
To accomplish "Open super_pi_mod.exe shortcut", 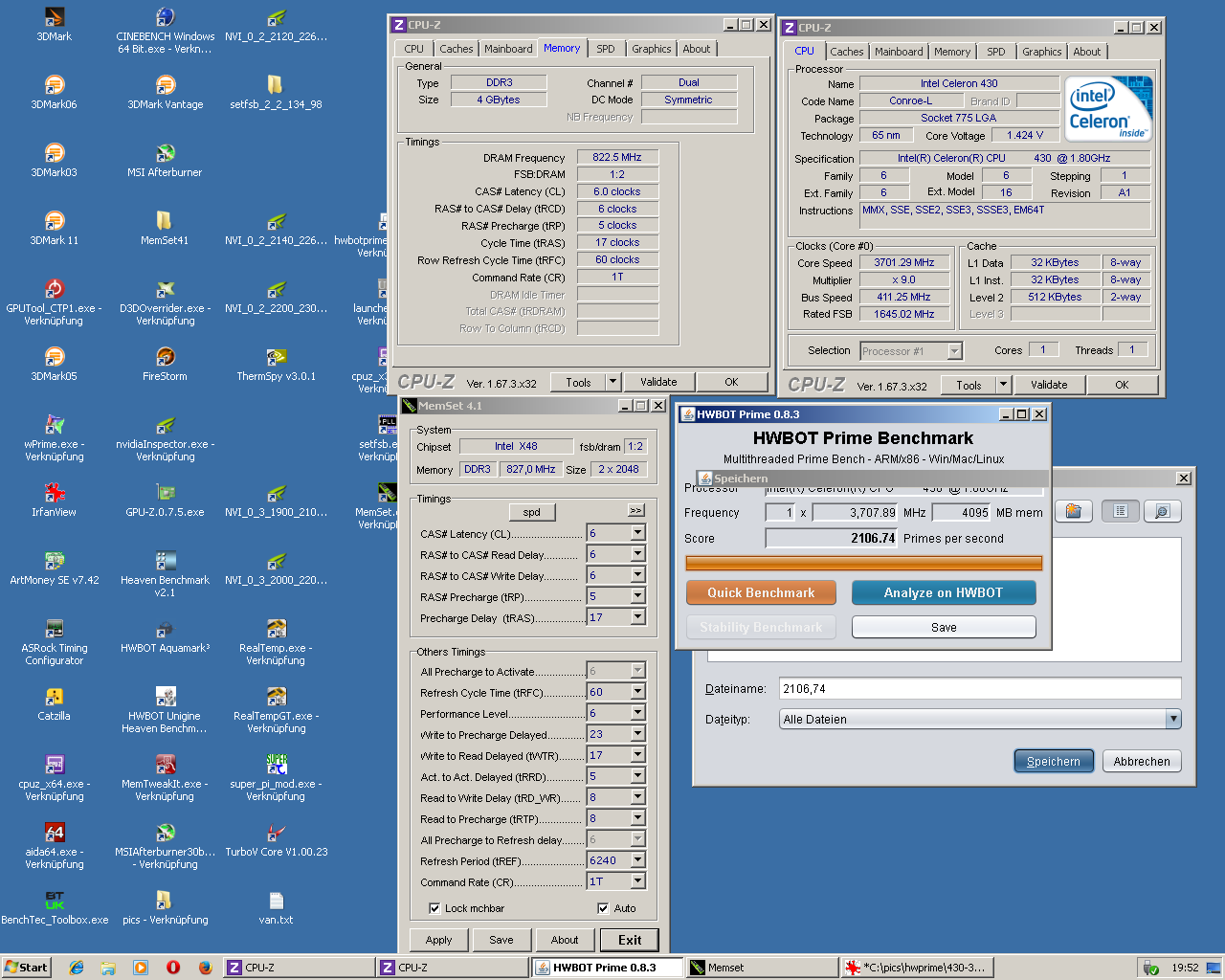I will point(276,778).
